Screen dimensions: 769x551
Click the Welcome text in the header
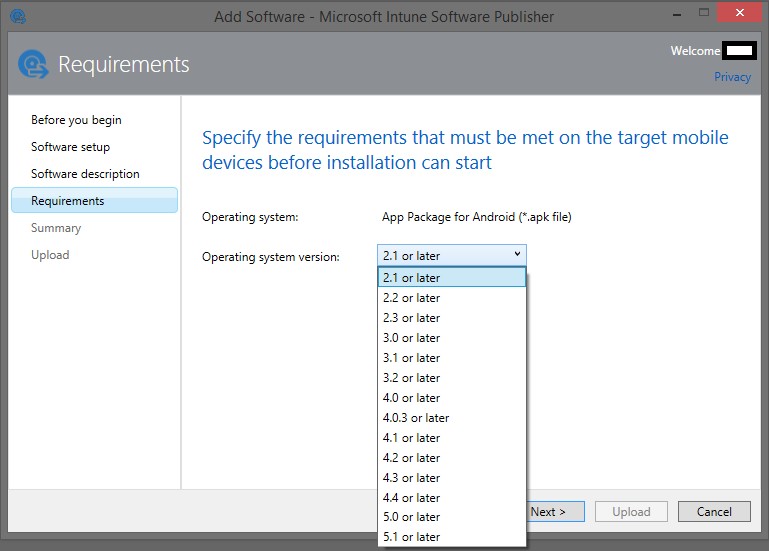coord(695,51)
